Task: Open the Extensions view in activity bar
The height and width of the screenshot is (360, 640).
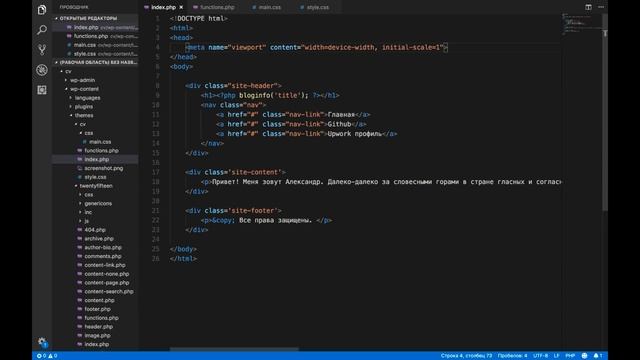Action: click(42, 90)
